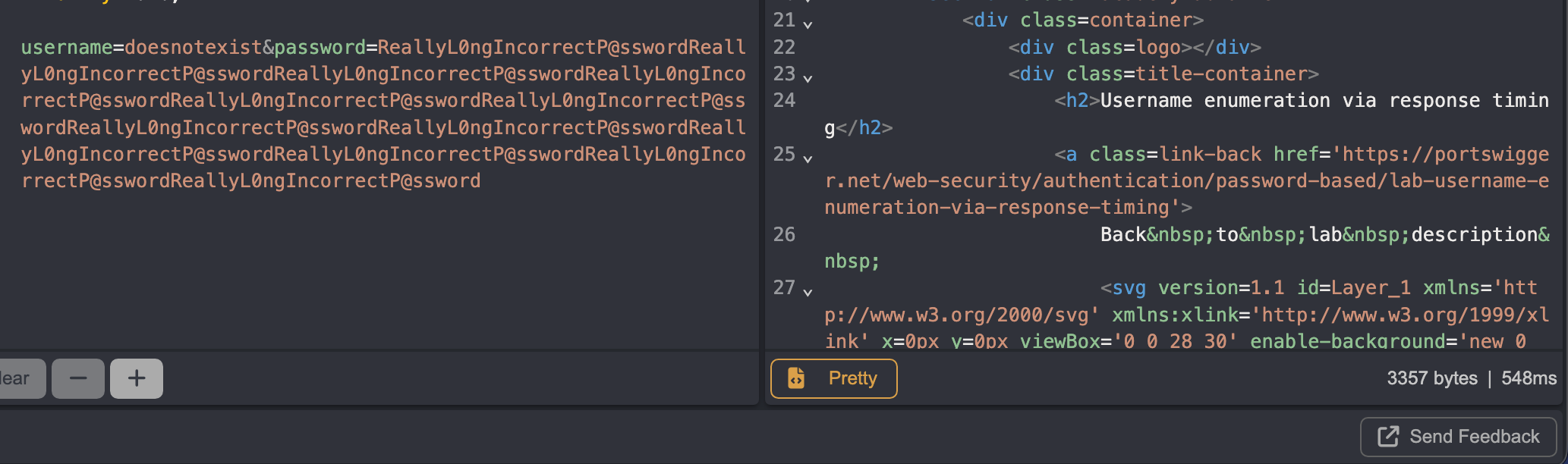The height and width of the screenshot is (464, 1568).
Task: Fold the svg element at line 27
Action: (x=808, y=292)
